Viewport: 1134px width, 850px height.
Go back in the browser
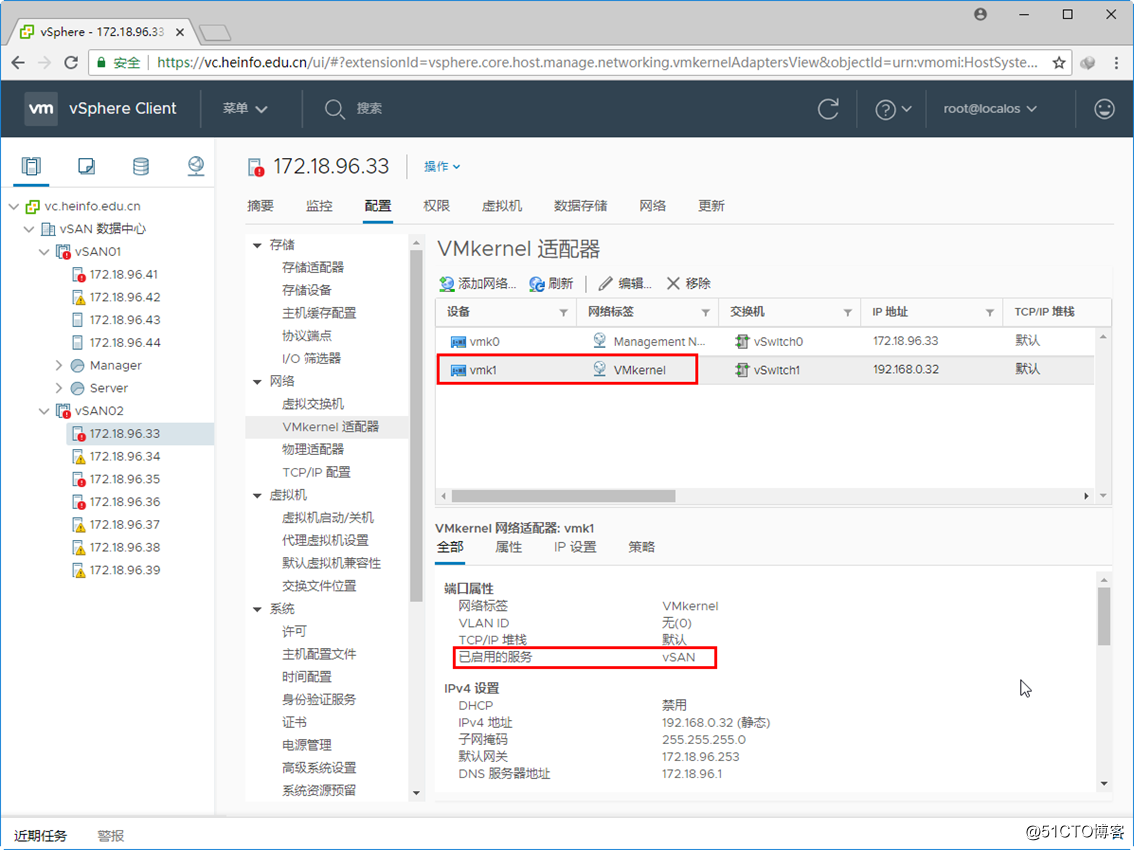pos(19,63)
